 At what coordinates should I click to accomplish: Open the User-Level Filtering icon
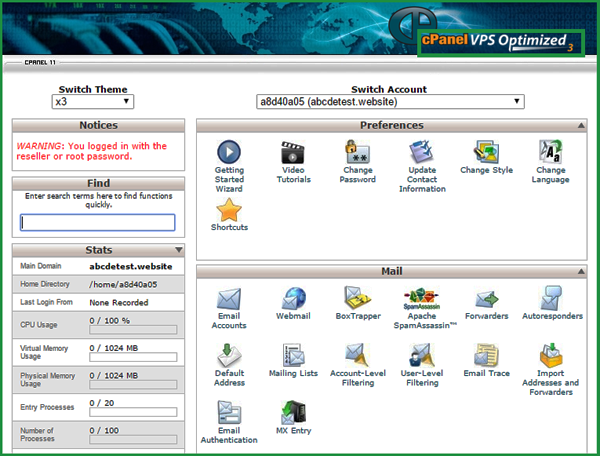pos(422,355)
